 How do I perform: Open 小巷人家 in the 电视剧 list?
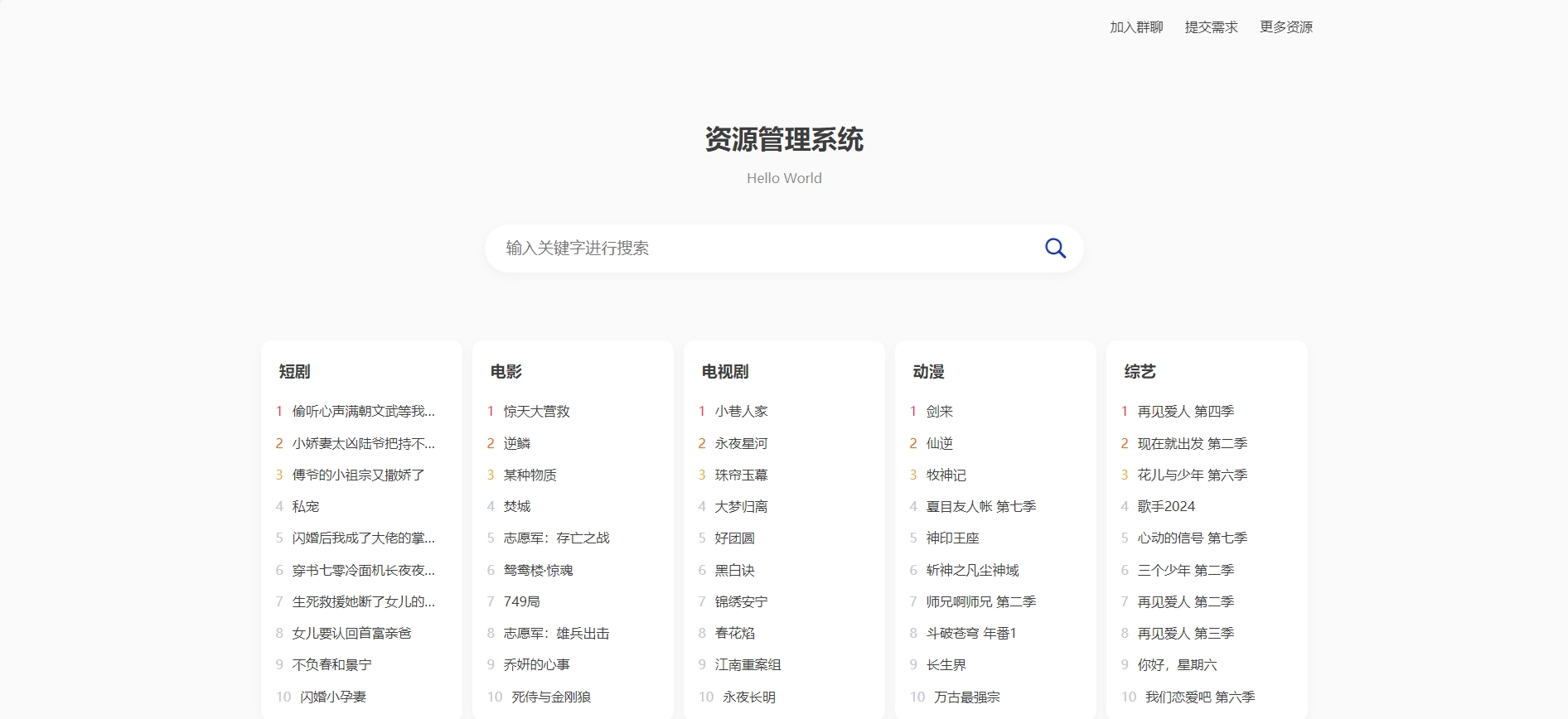741,412
